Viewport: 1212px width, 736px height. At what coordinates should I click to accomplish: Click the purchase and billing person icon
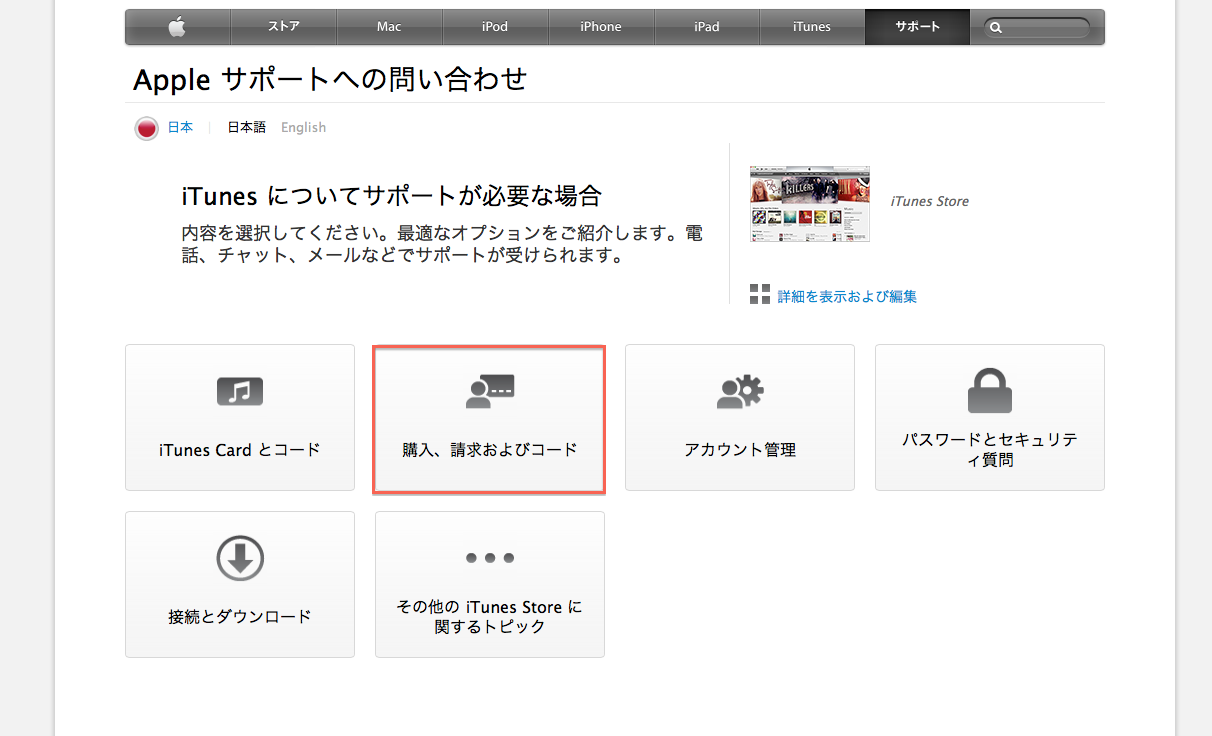[x=490, y=391]
